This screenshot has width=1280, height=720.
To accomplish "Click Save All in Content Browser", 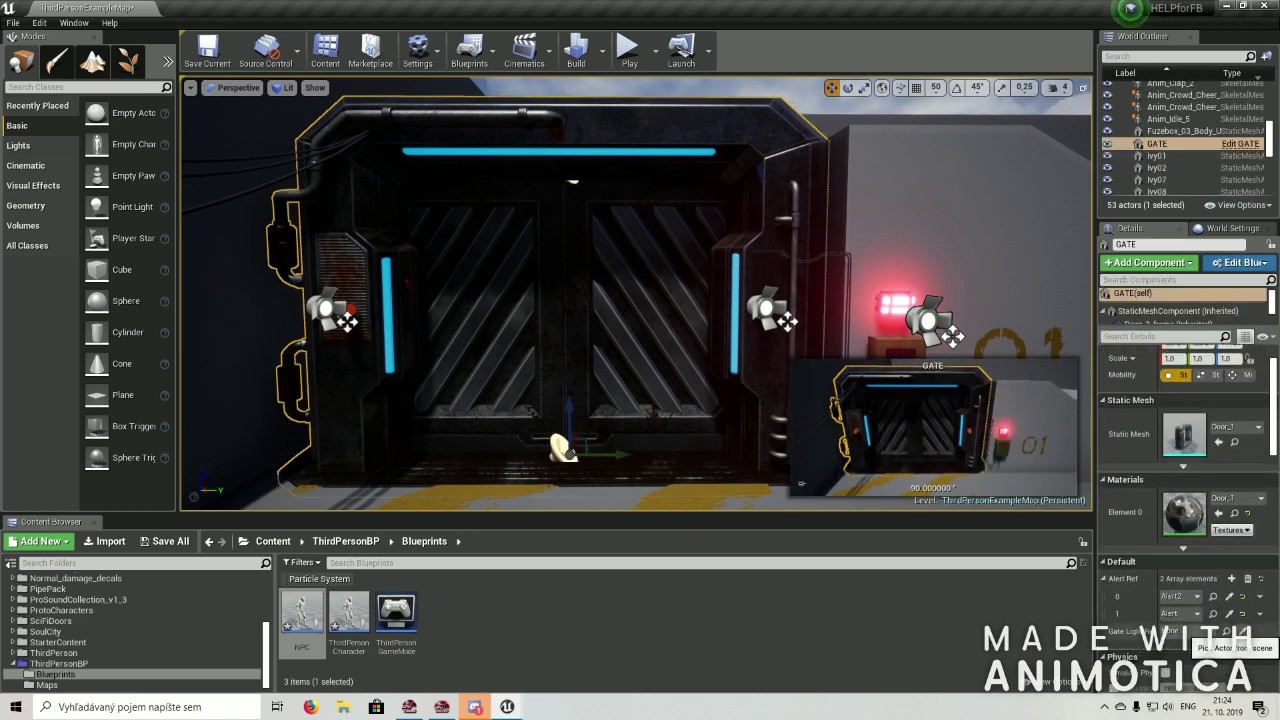I will click(164, 541).
